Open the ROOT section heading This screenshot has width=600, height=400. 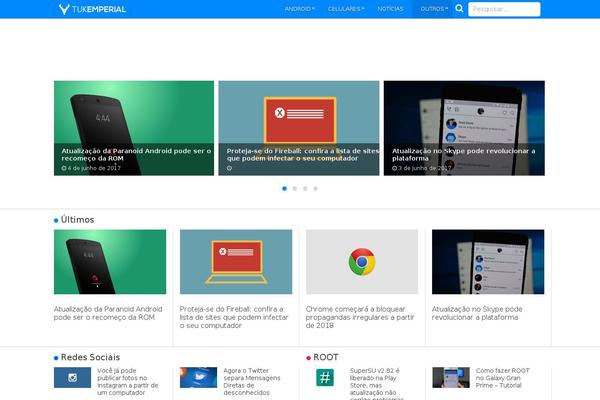(x=326, y=357)
